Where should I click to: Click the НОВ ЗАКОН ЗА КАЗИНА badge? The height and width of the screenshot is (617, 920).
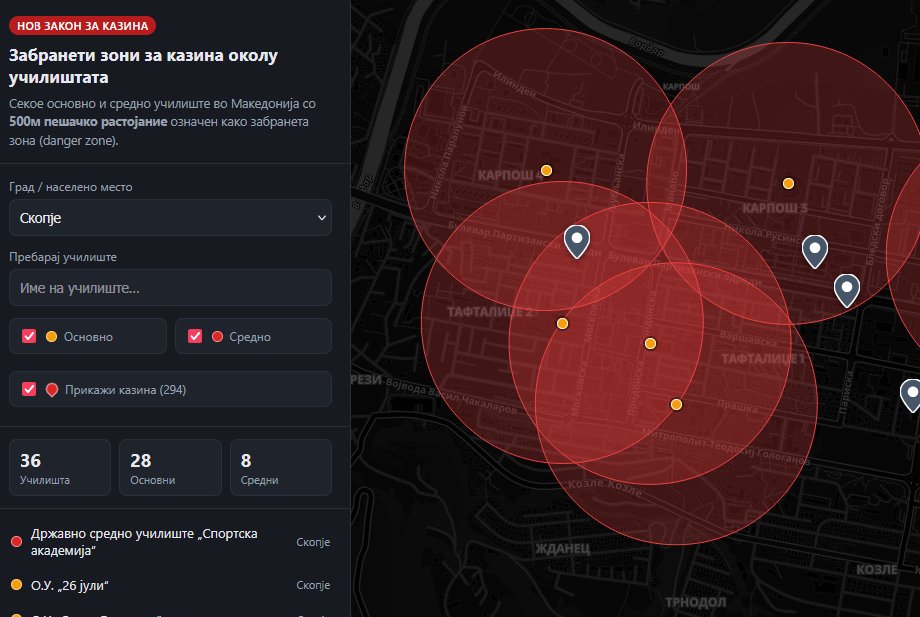point(82,26)
